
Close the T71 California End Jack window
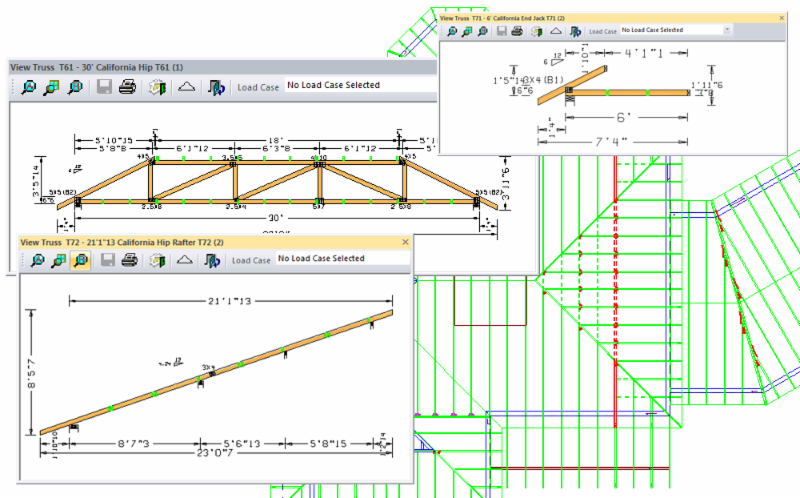click(780, 18)
